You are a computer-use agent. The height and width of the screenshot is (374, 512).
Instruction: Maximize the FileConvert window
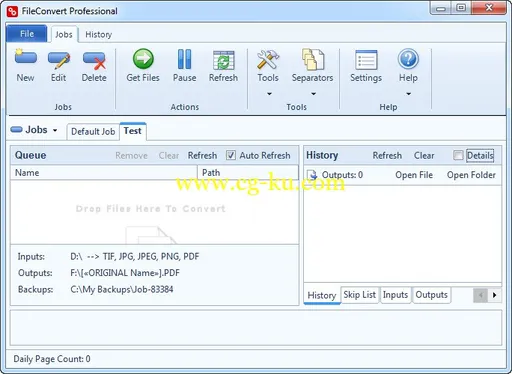click(461, 8)
